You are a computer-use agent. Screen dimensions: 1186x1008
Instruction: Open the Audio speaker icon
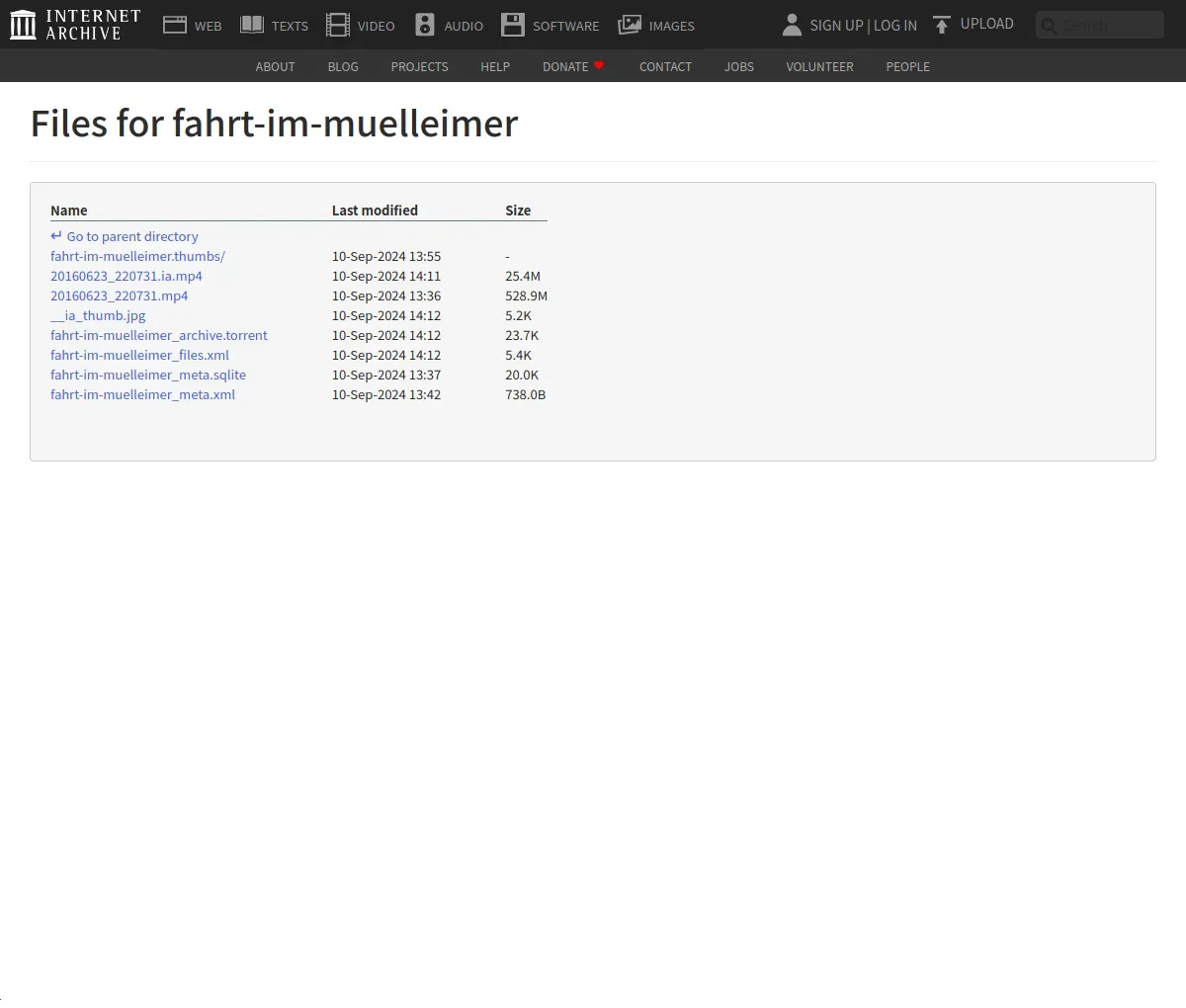425,25
